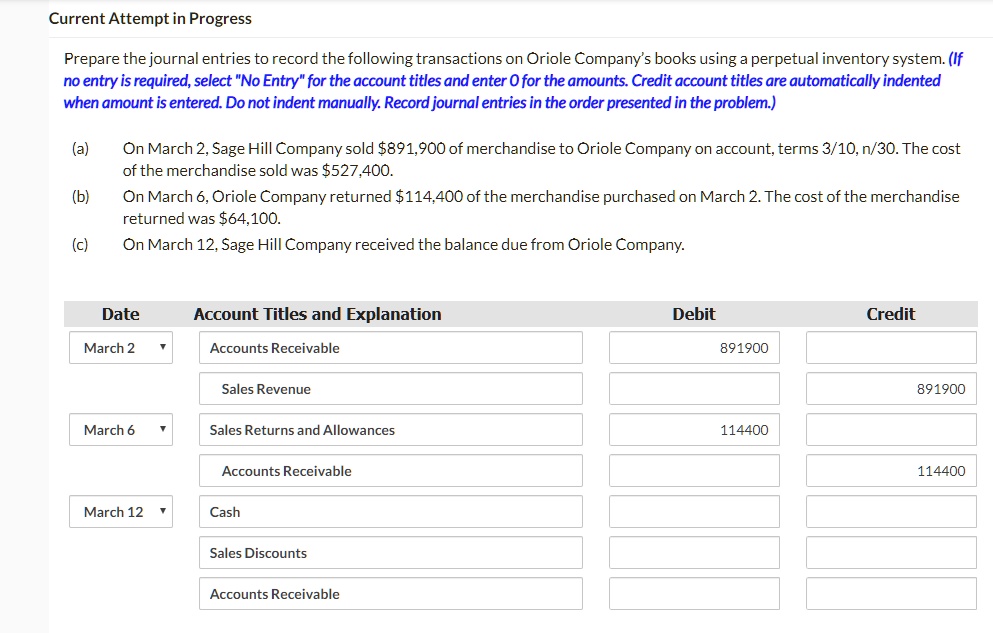
Task: Click the debit field showing 891900
Action: coord(694,348)
